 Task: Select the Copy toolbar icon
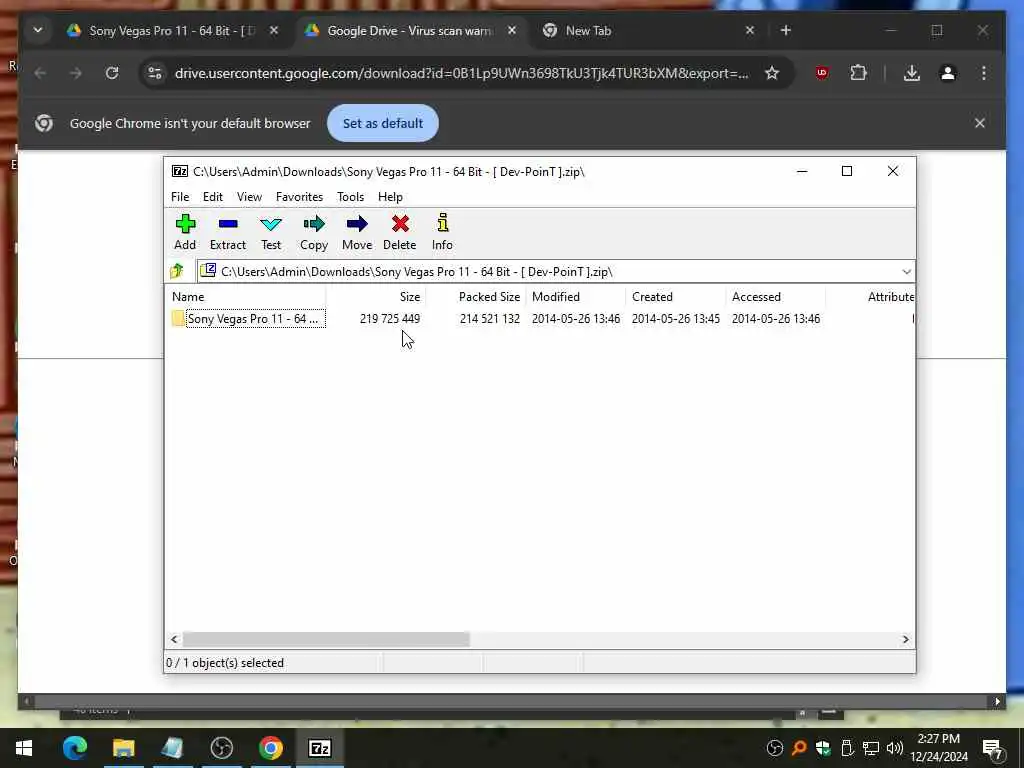click(313, 232)
